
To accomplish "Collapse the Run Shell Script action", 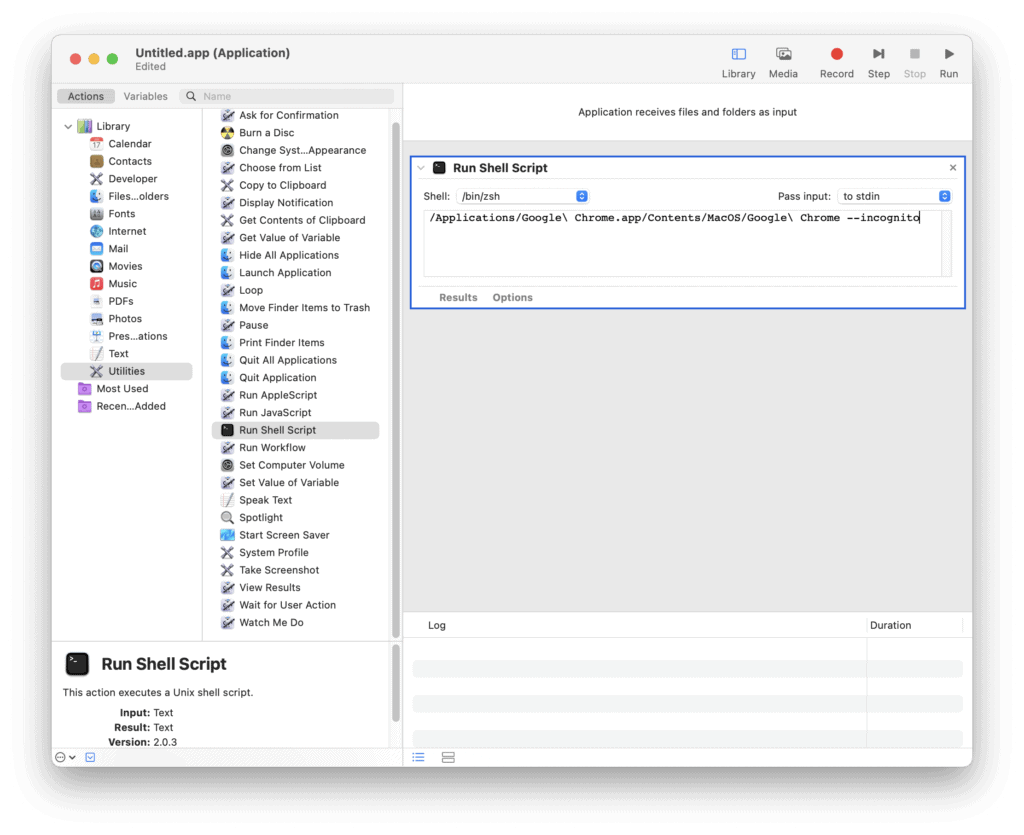I will click(x=421, y=168).
